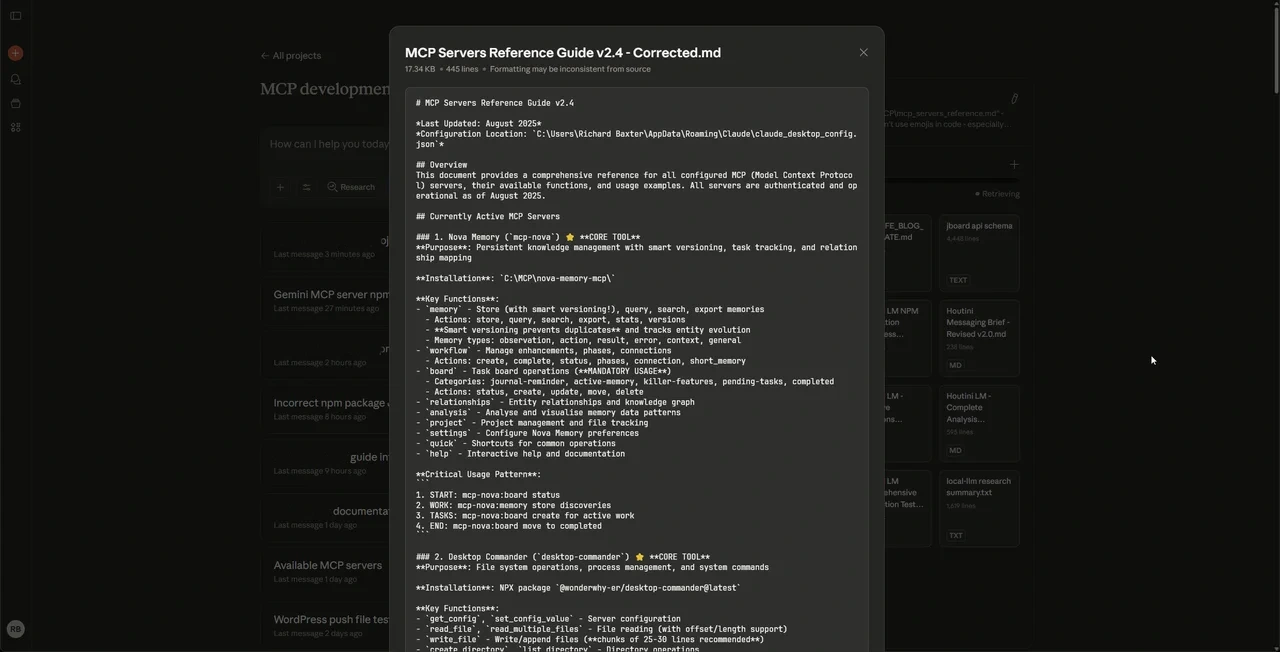Focus the 'How can I help you today' input
This screenshot has width=1280, height=652.
point(330,144)
